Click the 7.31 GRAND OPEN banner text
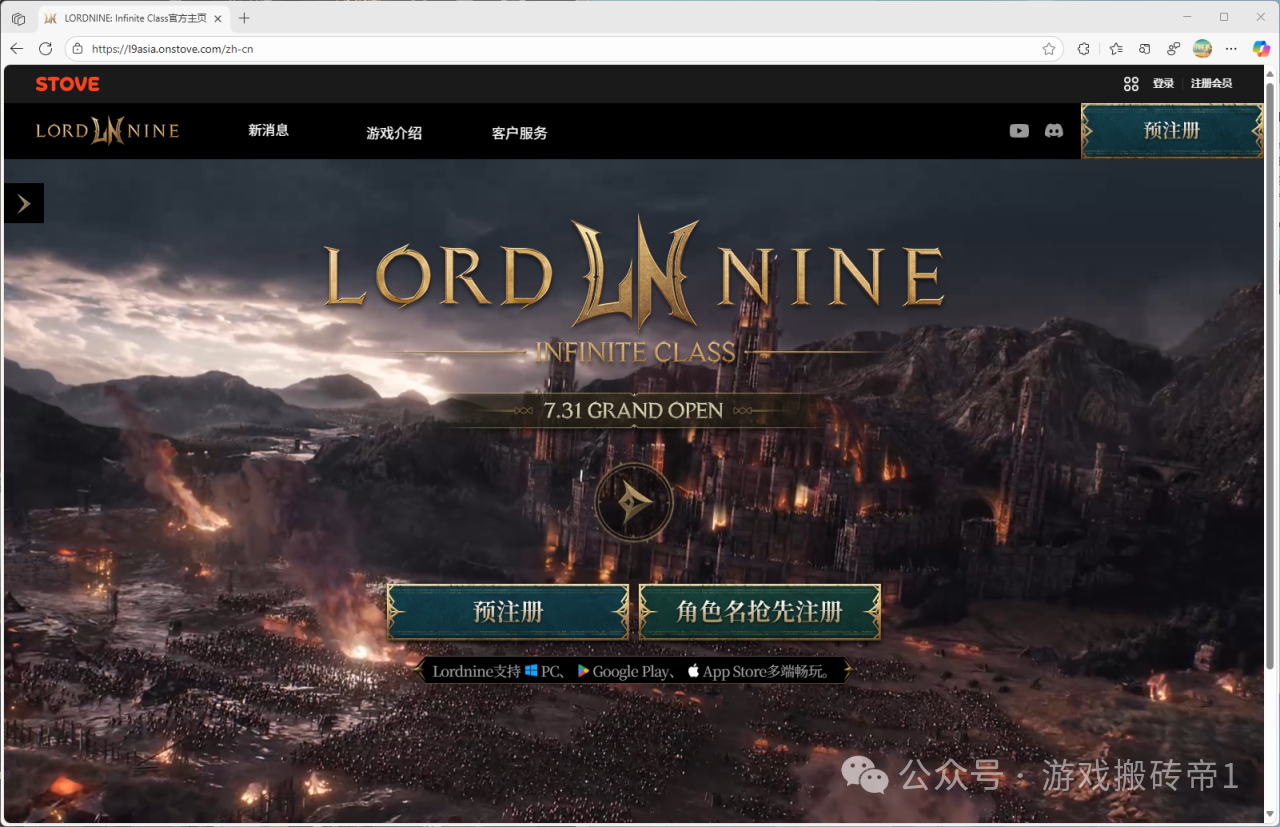The image size is (1280, 827). 633,411
